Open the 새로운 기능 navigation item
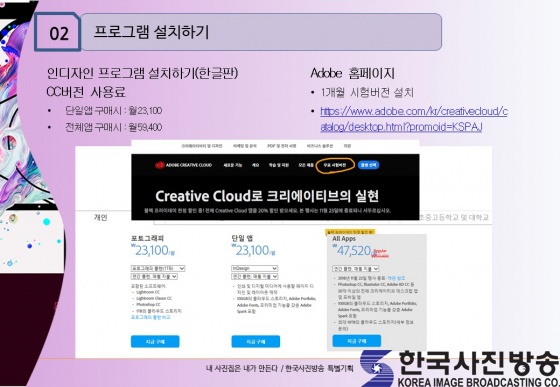The width and height of the screenshot is (560, 387). pyautogui.click(x=232, y=165)
